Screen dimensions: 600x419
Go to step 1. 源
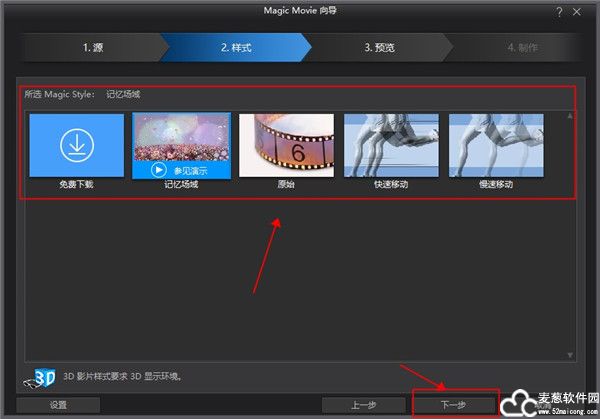[x=95, y=47]
